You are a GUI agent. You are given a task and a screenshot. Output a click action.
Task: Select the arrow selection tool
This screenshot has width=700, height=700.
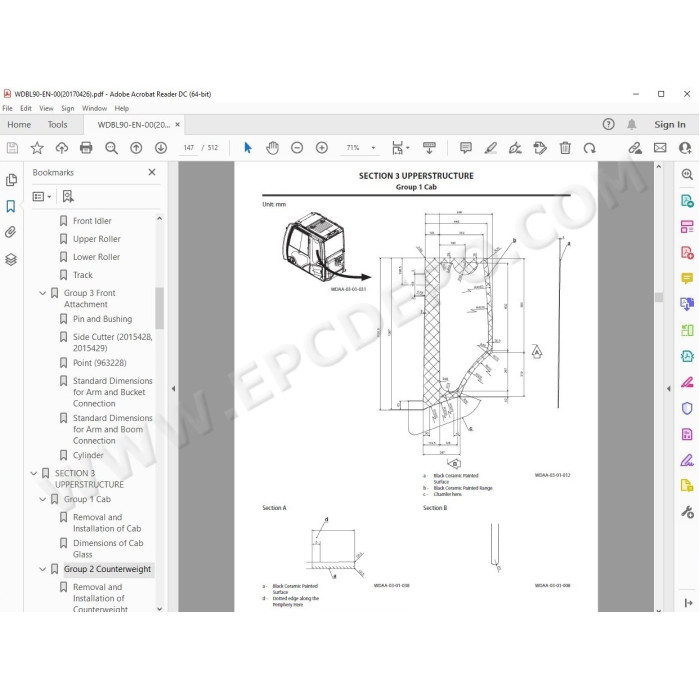(248, 148)
